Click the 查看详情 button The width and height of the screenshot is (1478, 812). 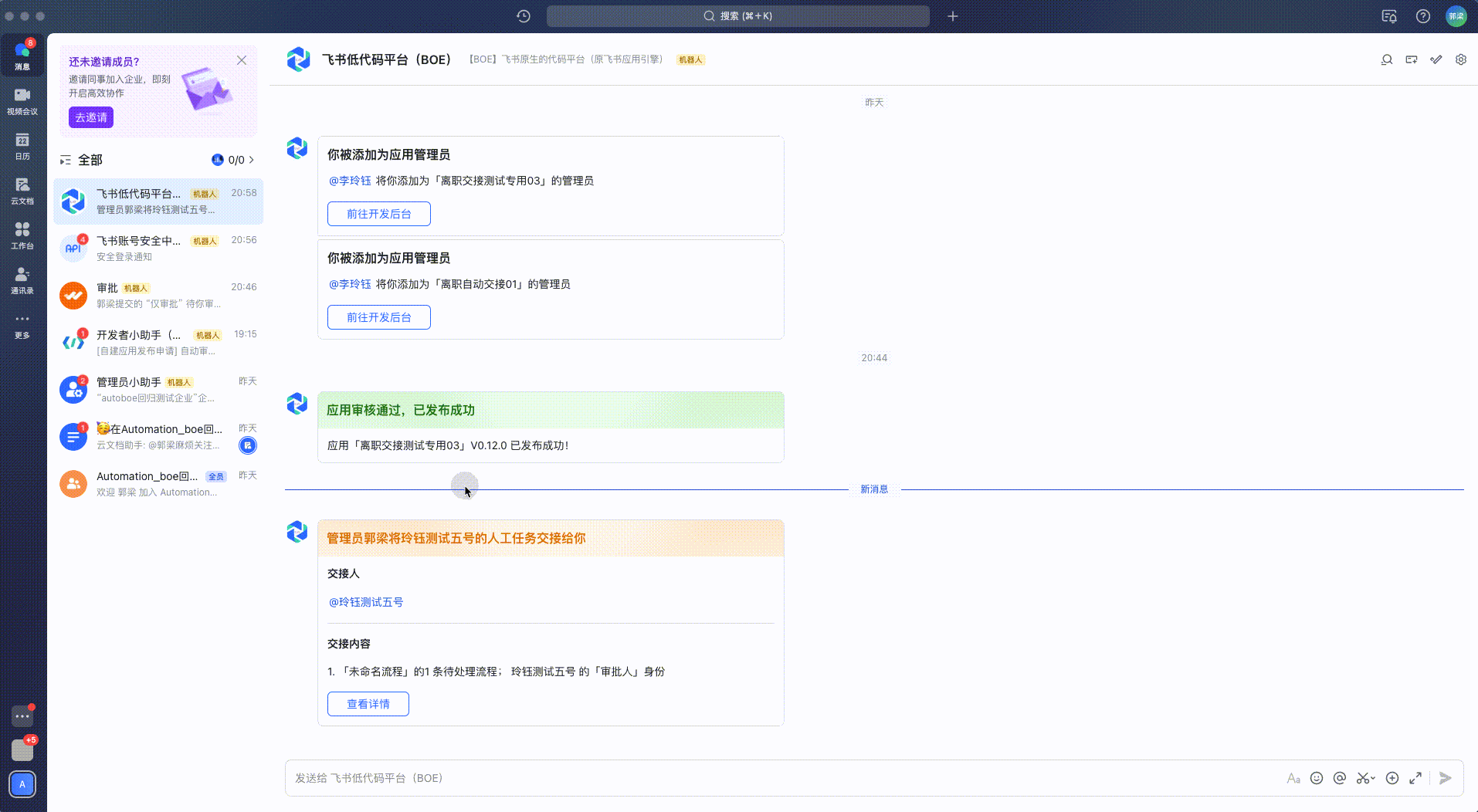click(368, 704)
